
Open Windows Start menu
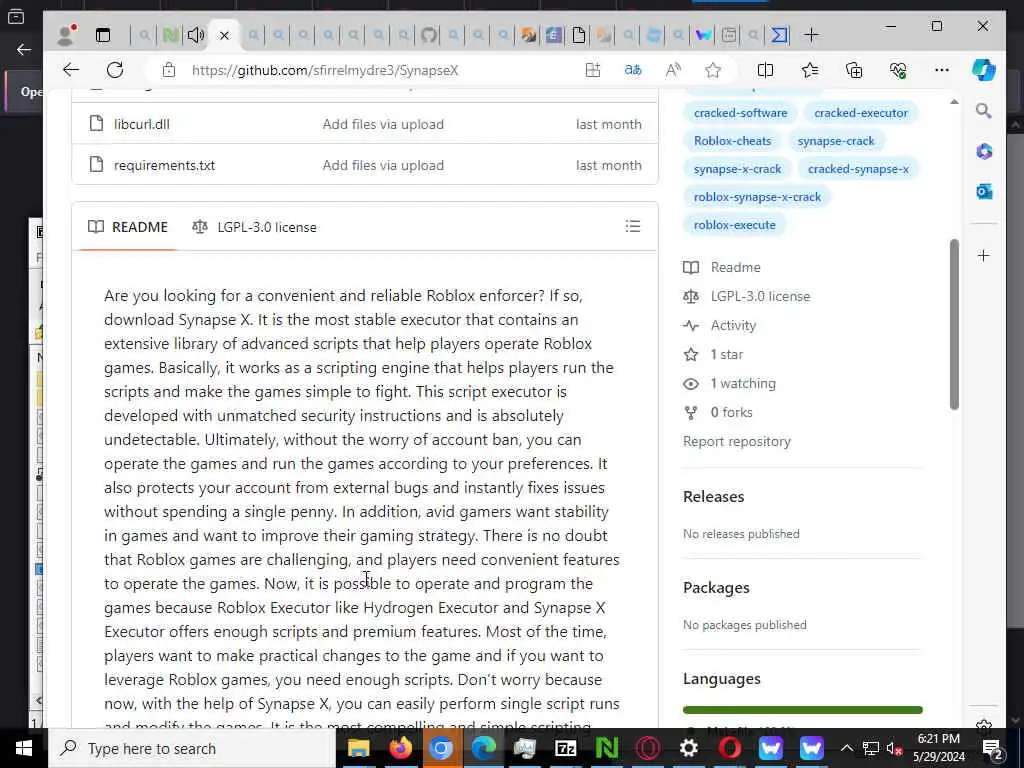tap(24, 748)
